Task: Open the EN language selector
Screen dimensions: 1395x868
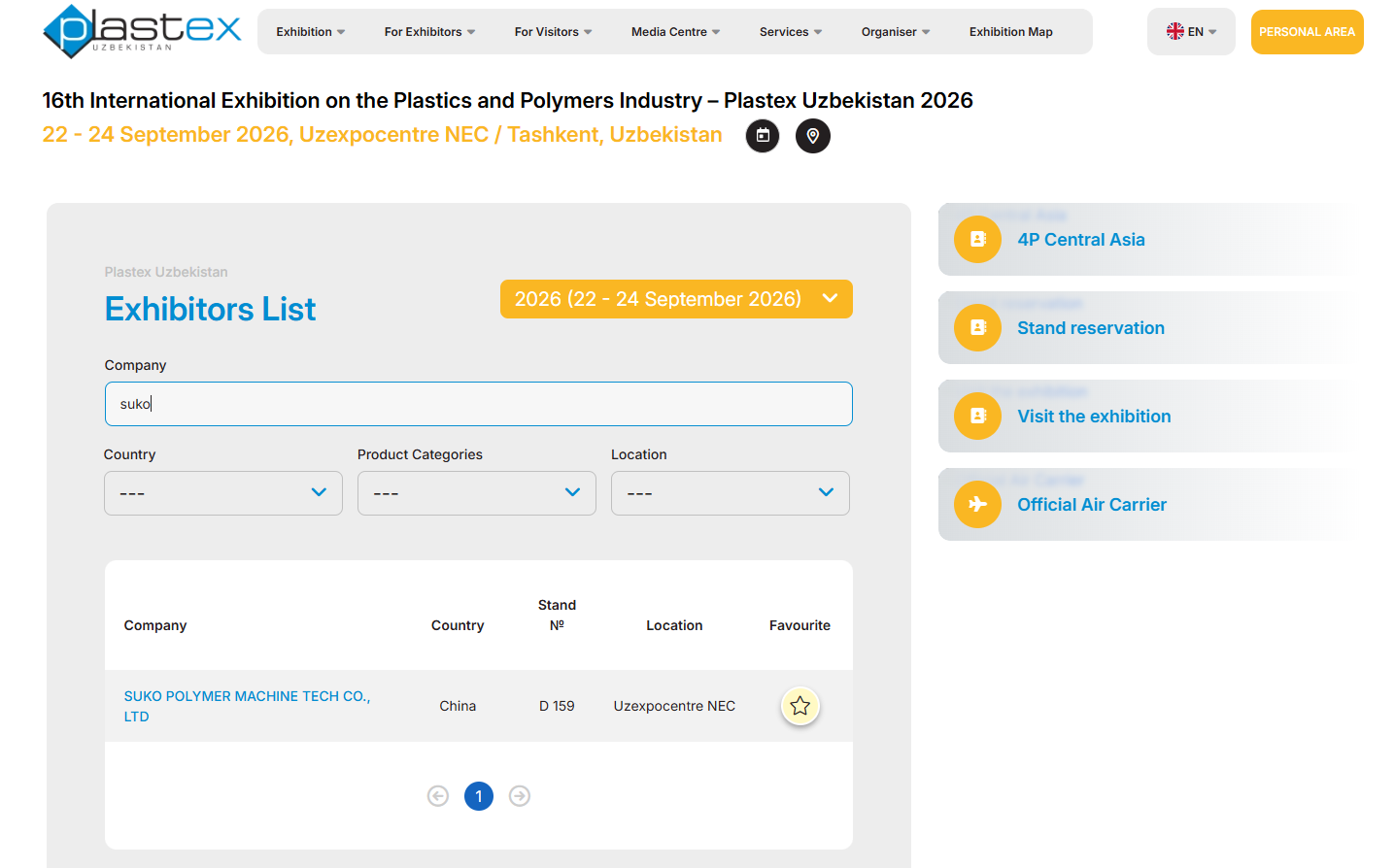Action: pos(1191,32)
